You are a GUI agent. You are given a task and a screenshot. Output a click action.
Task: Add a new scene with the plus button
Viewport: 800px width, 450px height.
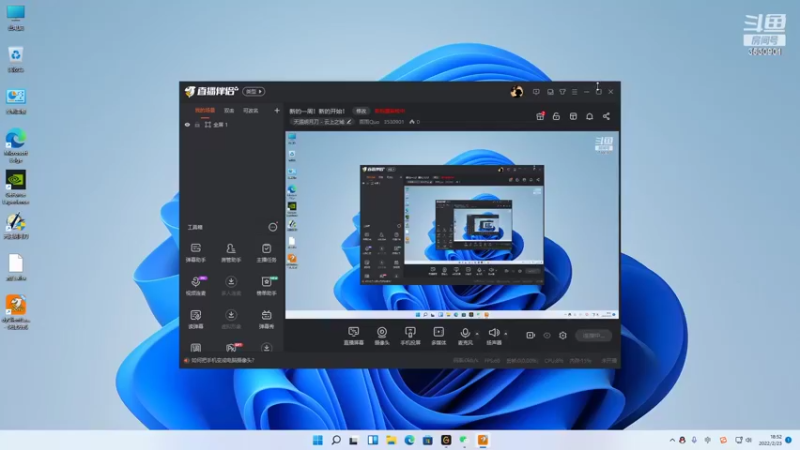[x=277, y=110]
